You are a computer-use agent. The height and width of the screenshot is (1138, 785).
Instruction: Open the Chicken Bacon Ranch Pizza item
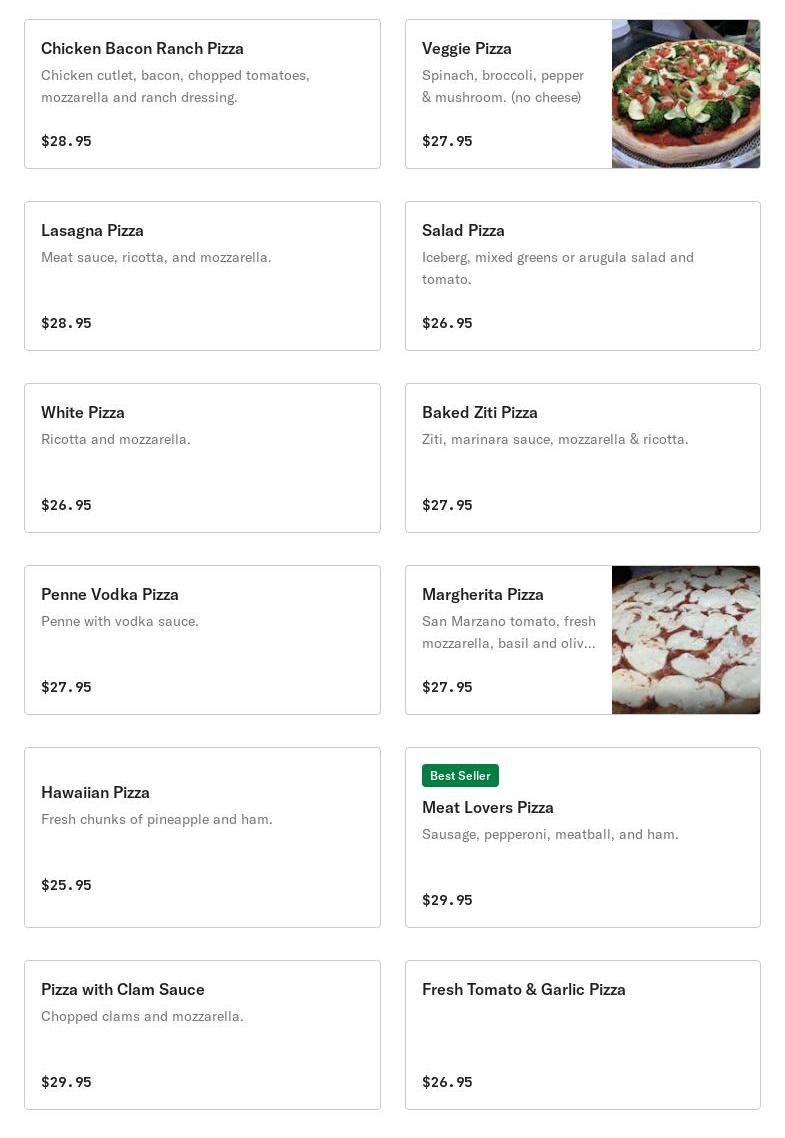click(x=202, y=94)
